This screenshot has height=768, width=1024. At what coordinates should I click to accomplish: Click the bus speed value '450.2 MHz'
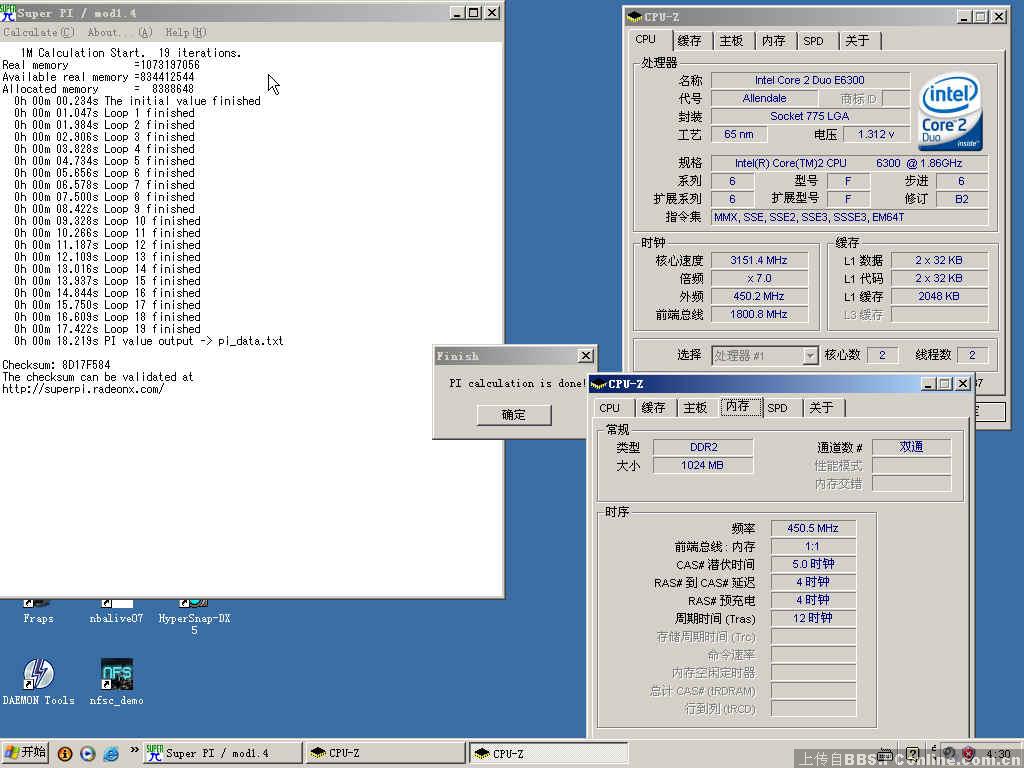759,296
